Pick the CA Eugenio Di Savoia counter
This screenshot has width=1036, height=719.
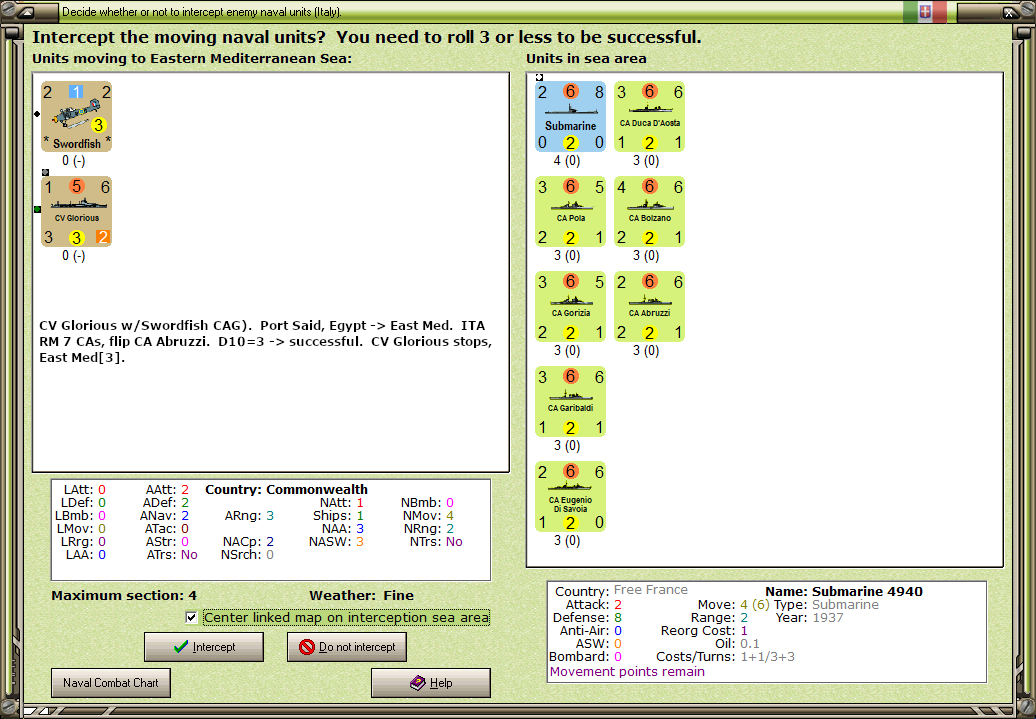[570, 497]
